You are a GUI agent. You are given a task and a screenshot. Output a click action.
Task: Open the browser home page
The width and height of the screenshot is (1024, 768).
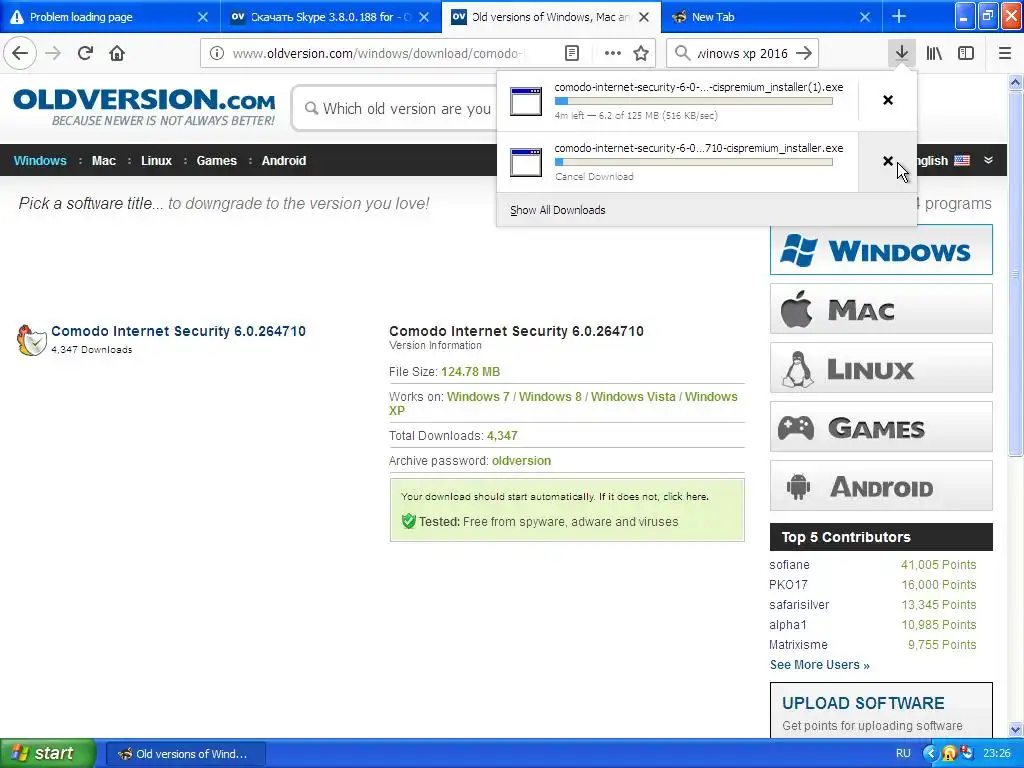(x=117, y=53)
